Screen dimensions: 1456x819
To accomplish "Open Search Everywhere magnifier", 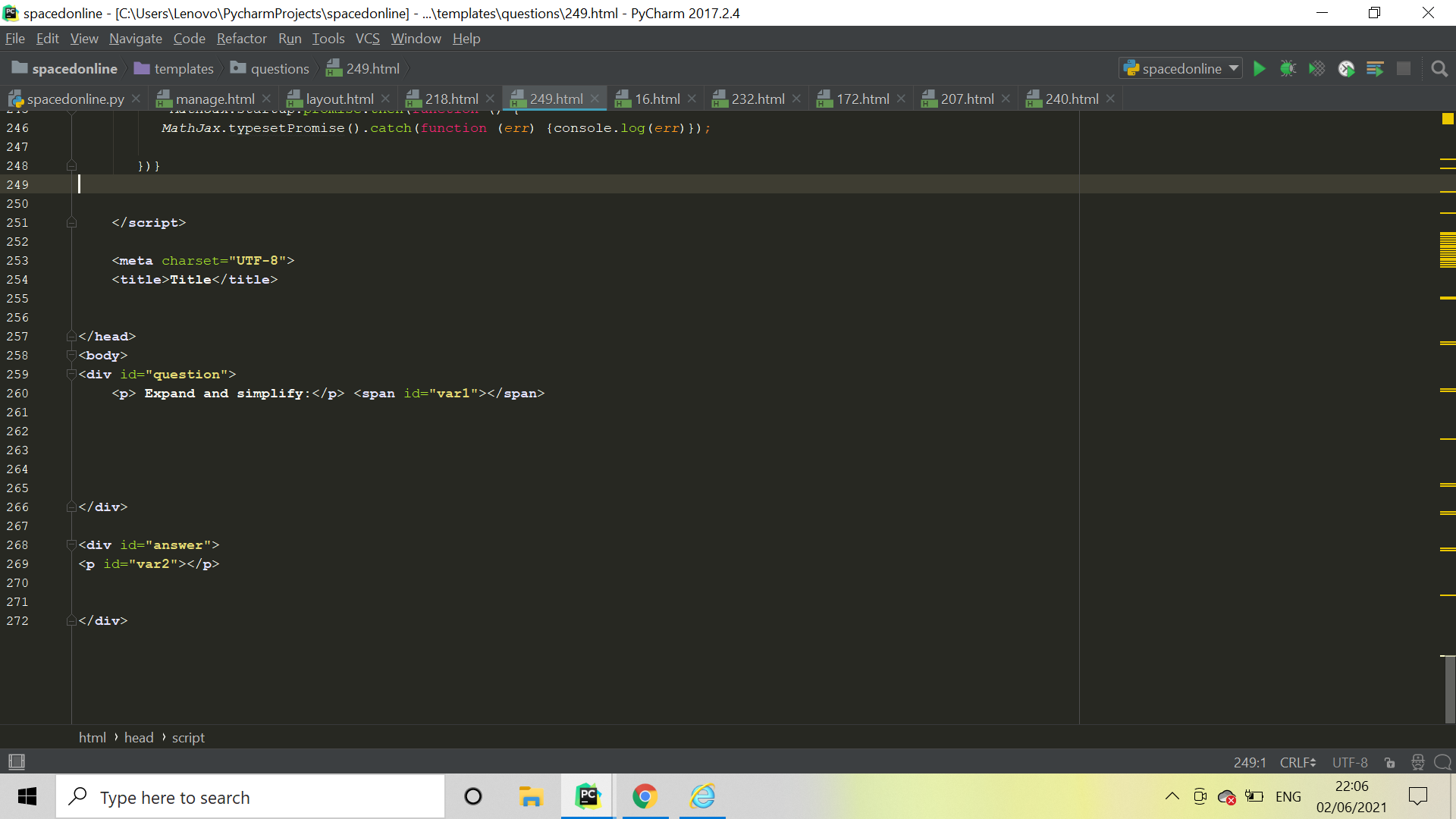I will [1439, 68].
